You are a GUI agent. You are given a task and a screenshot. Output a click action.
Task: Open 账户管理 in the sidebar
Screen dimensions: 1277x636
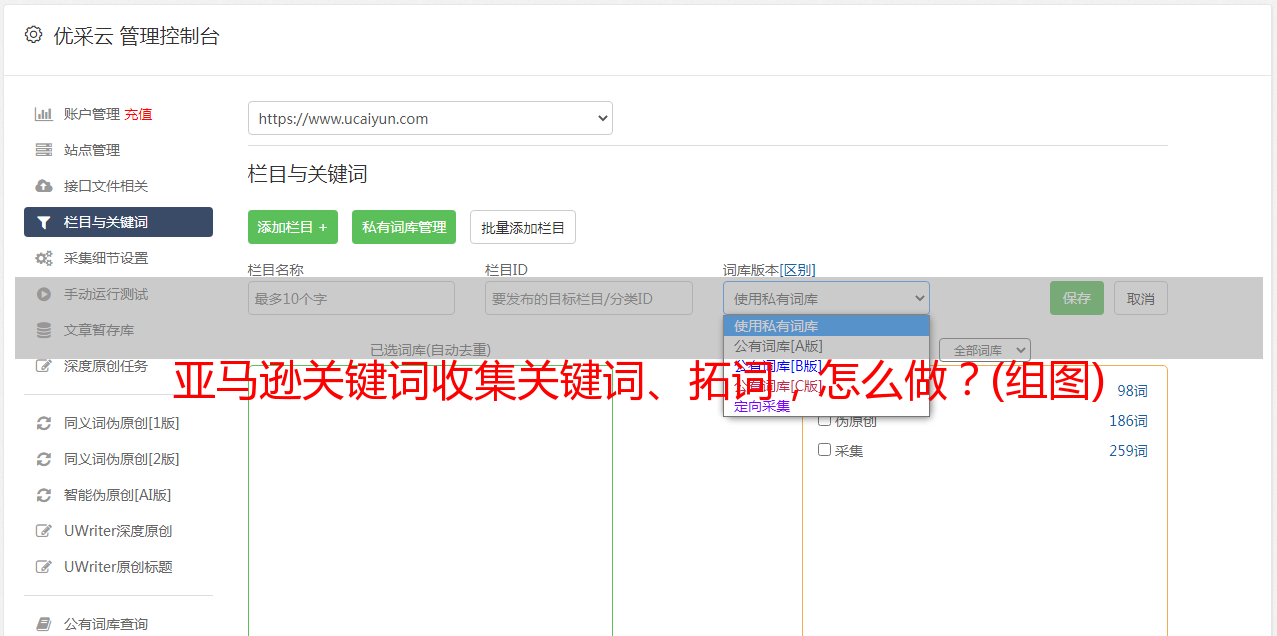92,114
